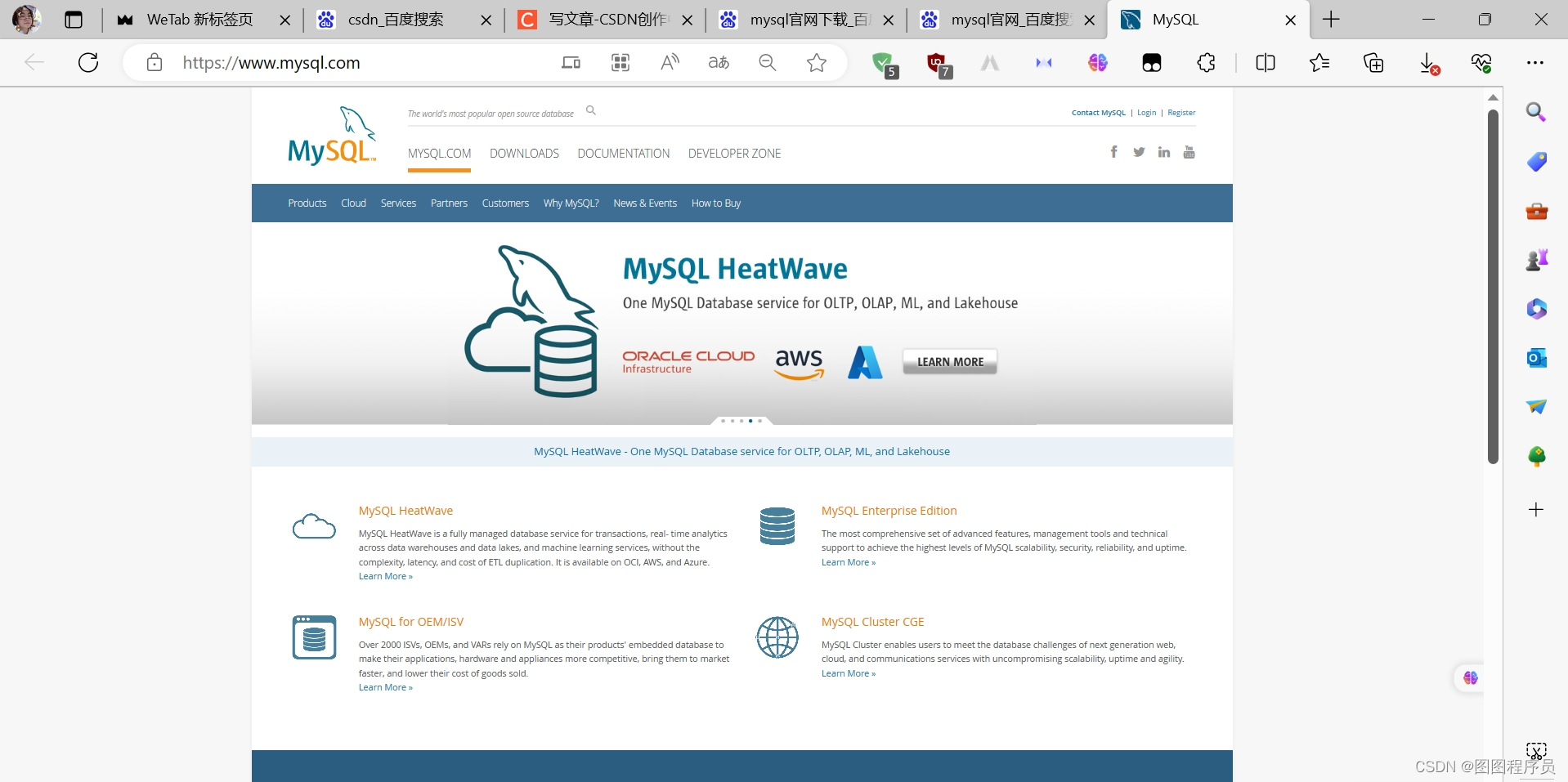Toggle split screen icon
This screenshot has height=782, width=1568.
tap(1266, 63)
